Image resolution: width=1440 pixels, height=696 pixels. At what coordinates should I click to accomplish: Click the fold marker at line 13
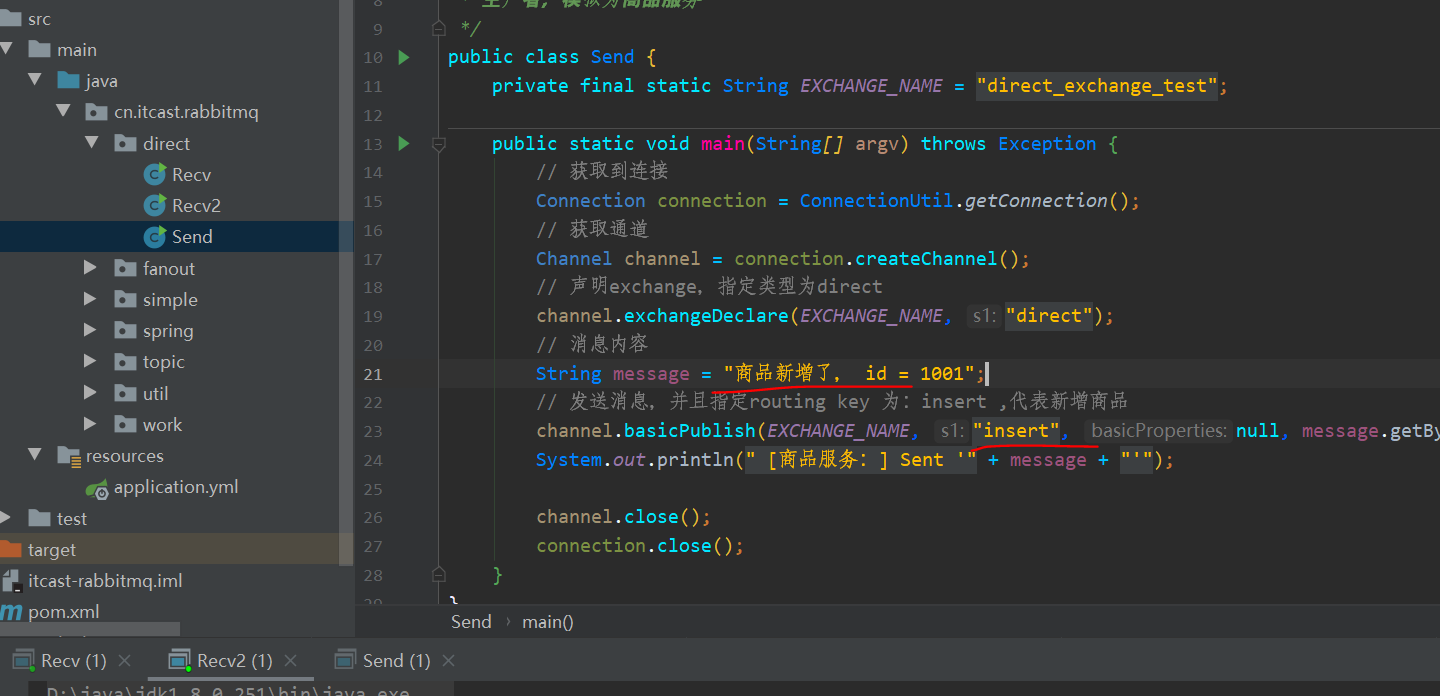point(438,144)
